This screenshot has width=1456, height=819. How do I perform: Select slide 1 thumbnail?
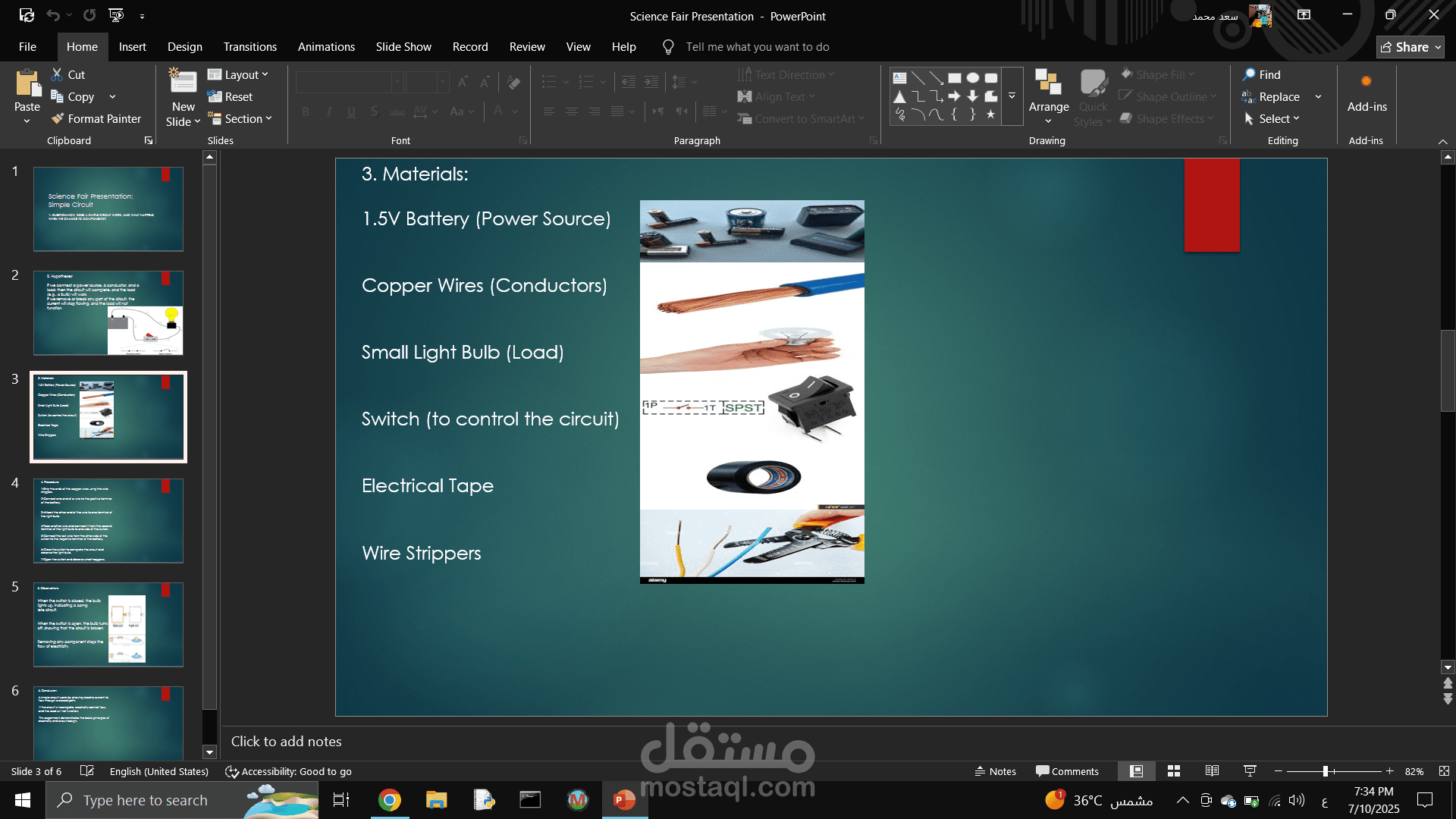click(108, 209)
